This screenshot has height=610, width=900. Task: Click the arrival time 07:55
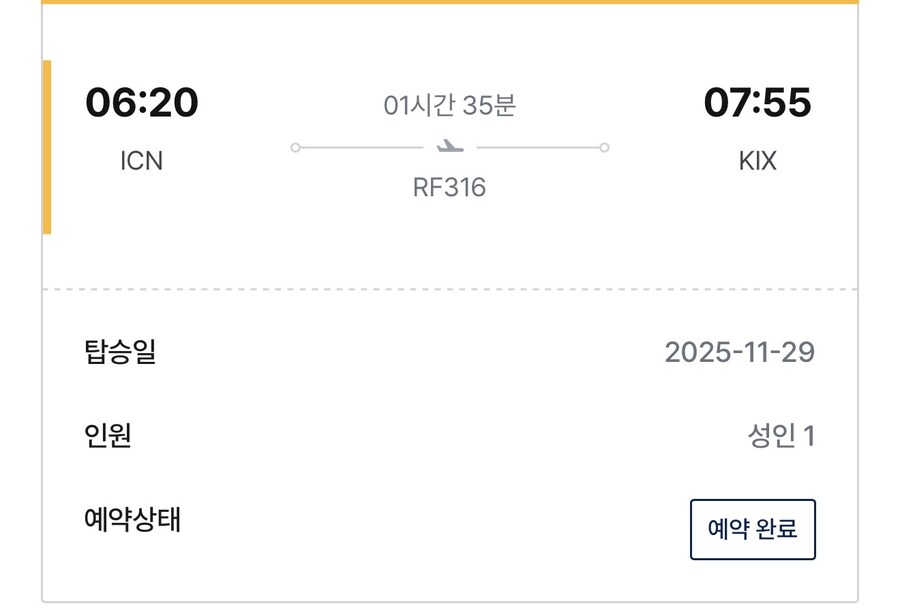[x=757, y=103]
